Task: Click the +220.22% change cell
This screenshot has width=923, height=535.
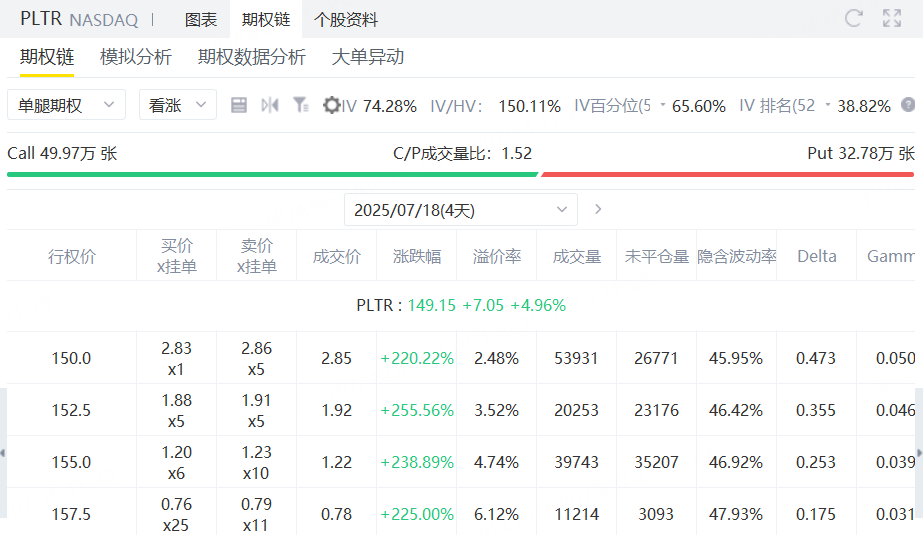Action: coord(417,358)
